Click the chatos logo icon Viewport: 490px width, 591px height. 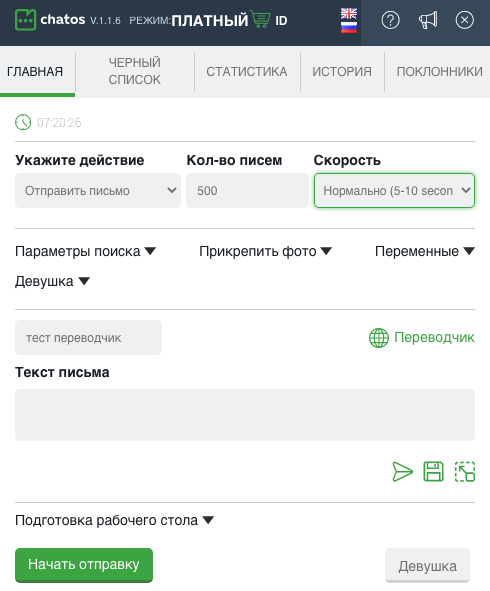25,20
